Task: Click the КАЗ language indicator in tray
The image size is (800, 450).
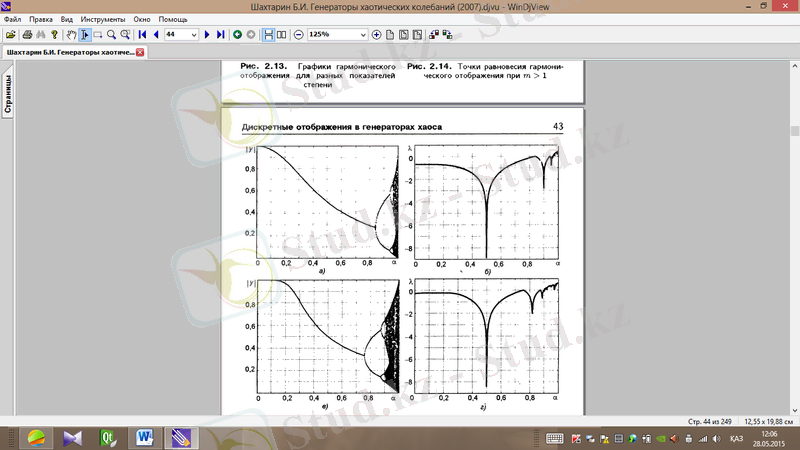Action: pos(736,438)
